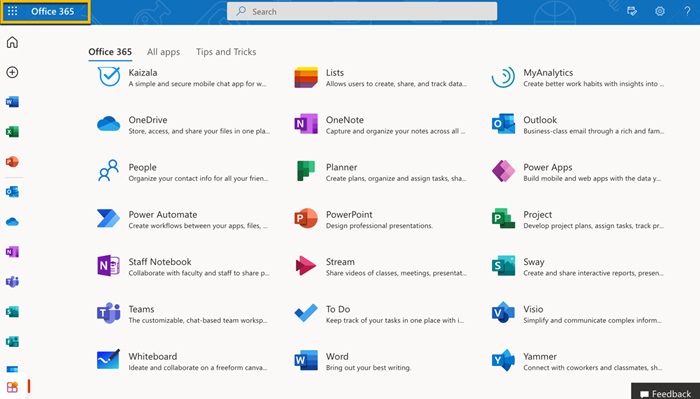Open the Yammer app name link
700x399 pixels.
pyautogui.click(x=540, y=356)
